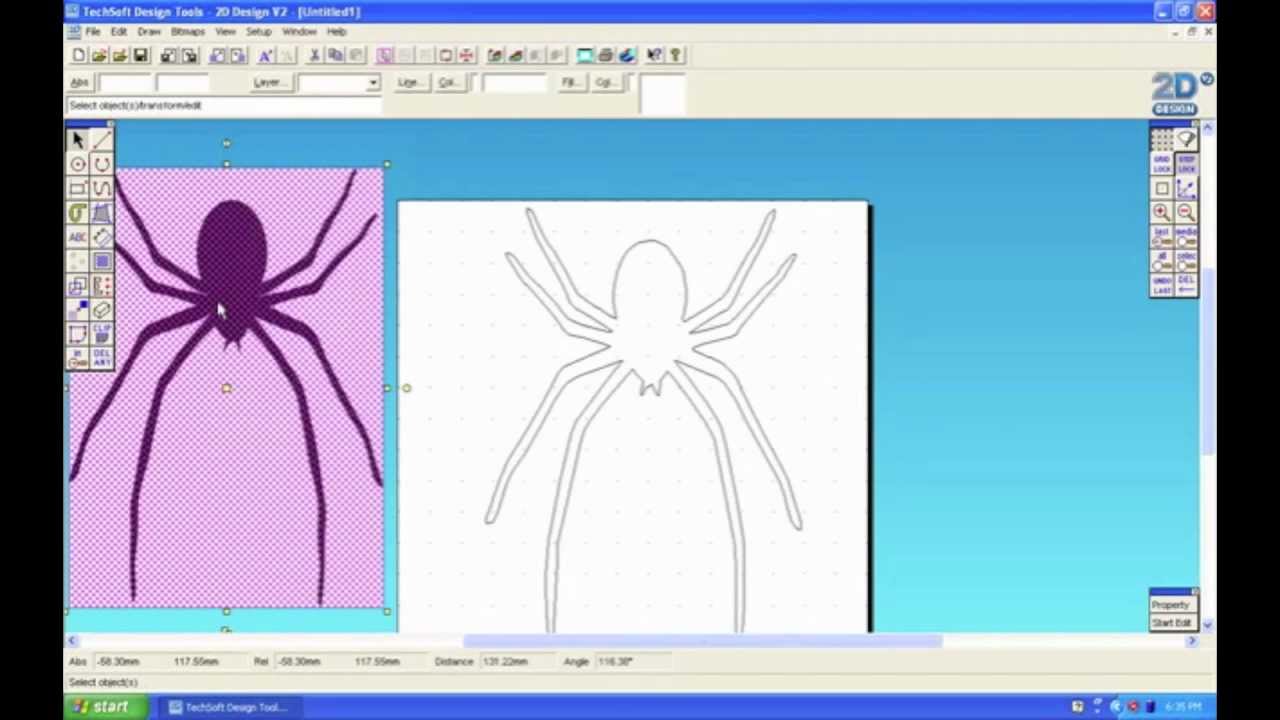Click the horizontal scrollbar thumb
This screenshot has height=720, width=1280.
pos(702,641)
